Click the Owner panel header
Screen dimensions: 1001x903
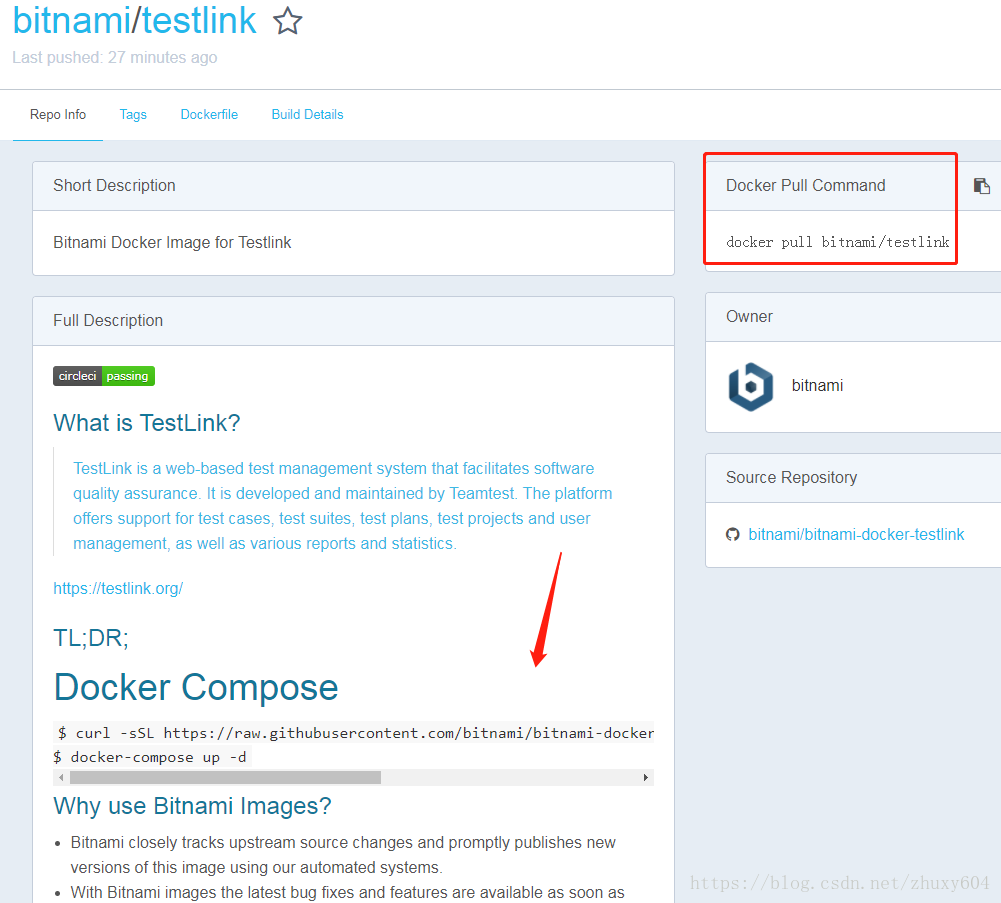pos(853,317)
